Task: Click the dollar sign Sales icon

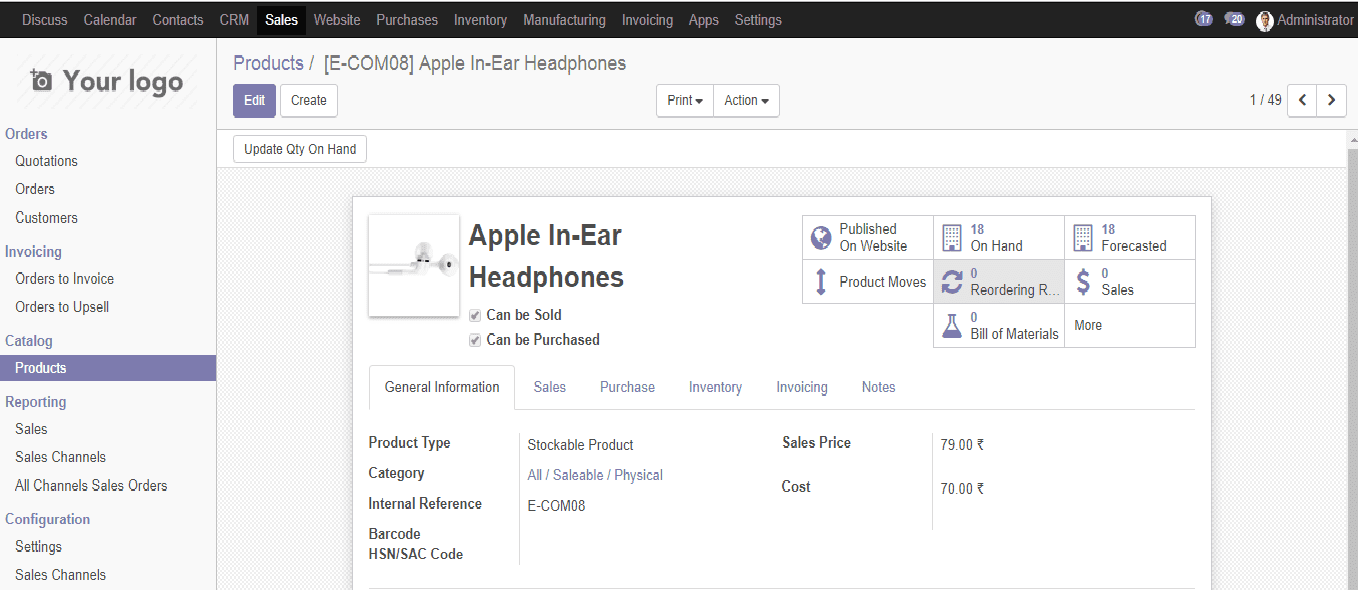Action: (1083, 282)
